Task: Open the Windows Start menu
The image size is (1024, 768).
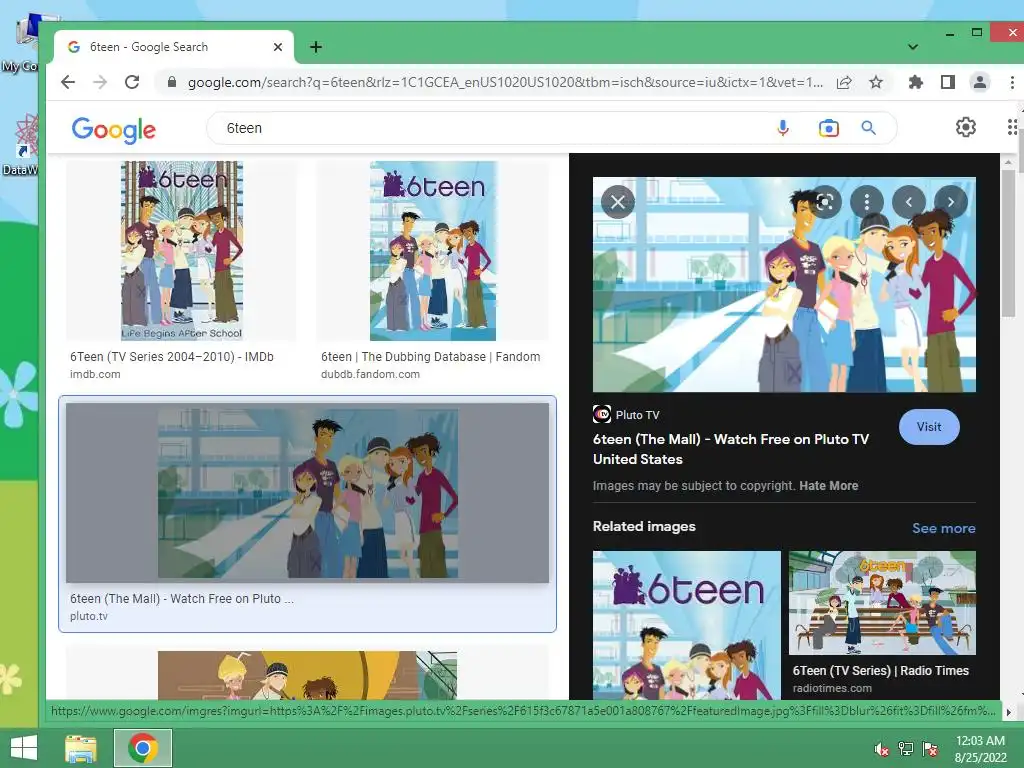Action: [x=24, y=748]
